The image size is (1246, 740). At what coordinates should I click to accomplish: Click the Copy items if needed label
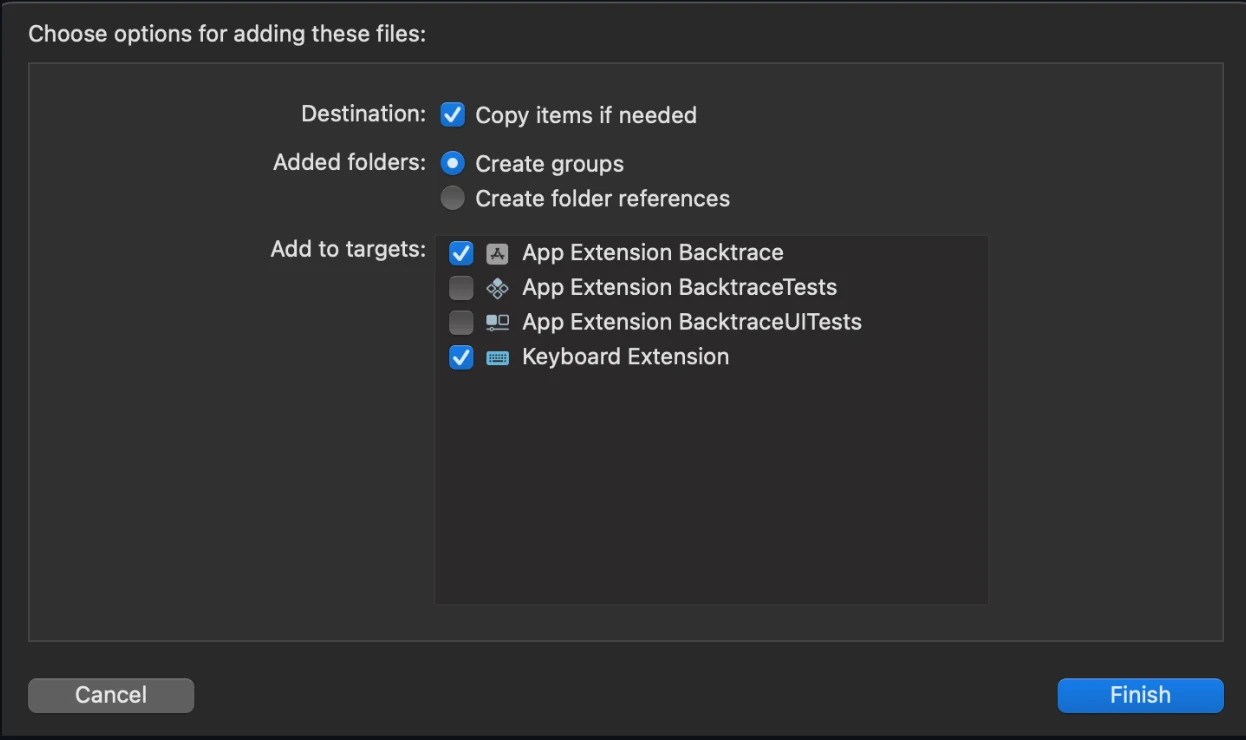tap(586, 114)
